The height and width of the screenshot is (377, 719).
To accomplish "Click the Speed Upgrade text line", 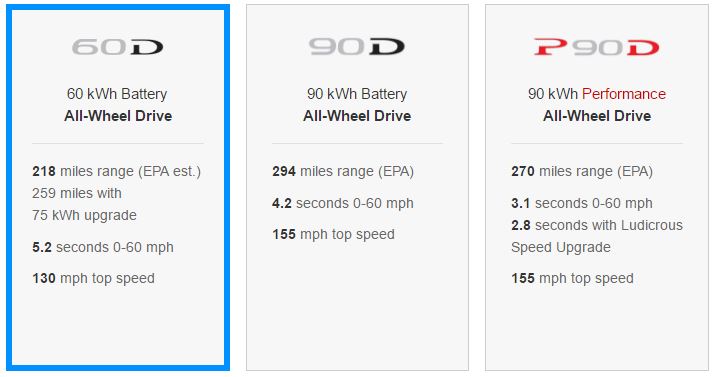I will tap(561, 247).
